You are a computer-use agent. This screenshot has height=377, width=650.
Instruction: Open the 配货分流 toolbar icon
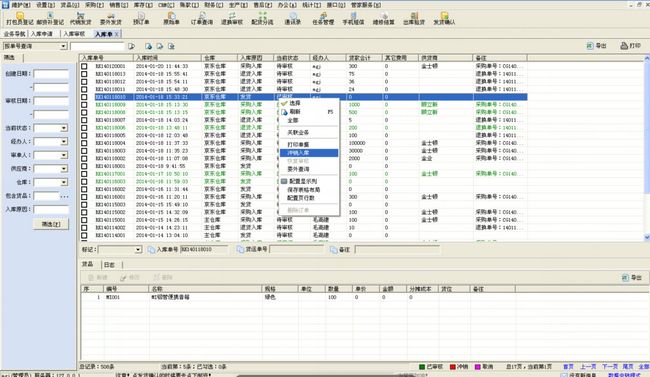tap(262, 19)
